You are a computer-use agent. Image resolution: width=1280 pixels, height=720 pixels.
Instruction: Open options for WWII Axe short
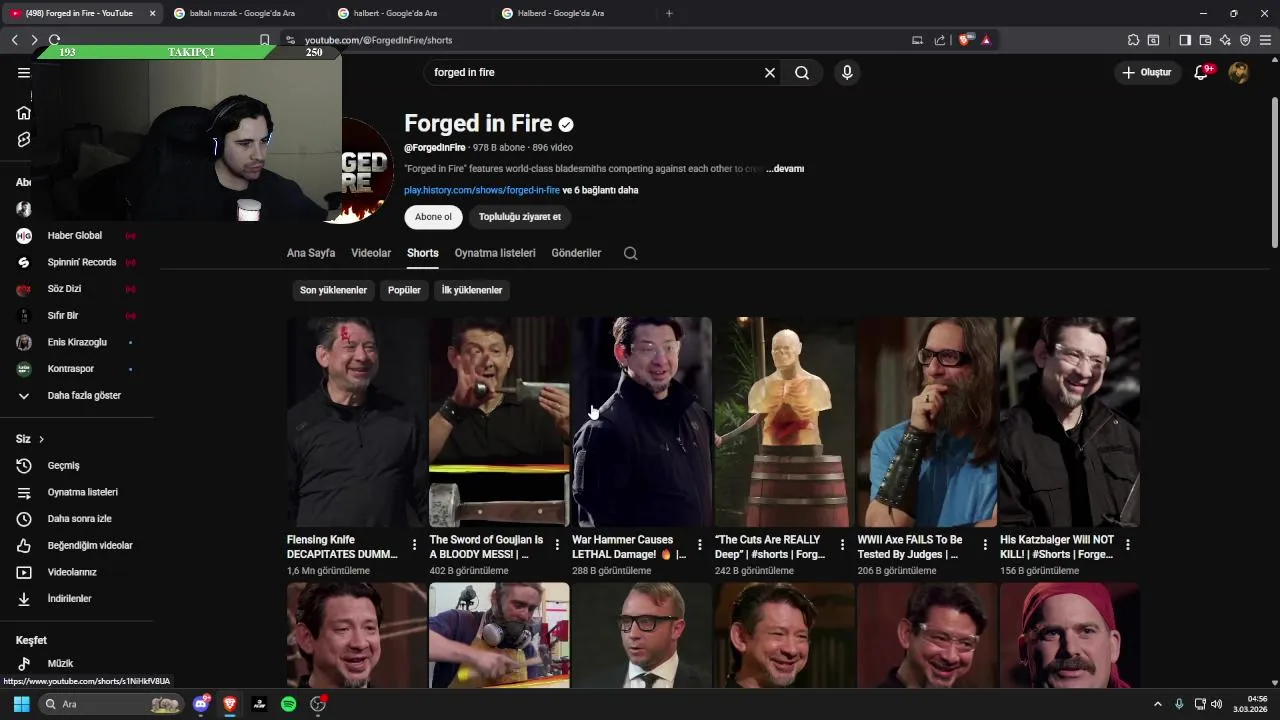click(985, 545)
